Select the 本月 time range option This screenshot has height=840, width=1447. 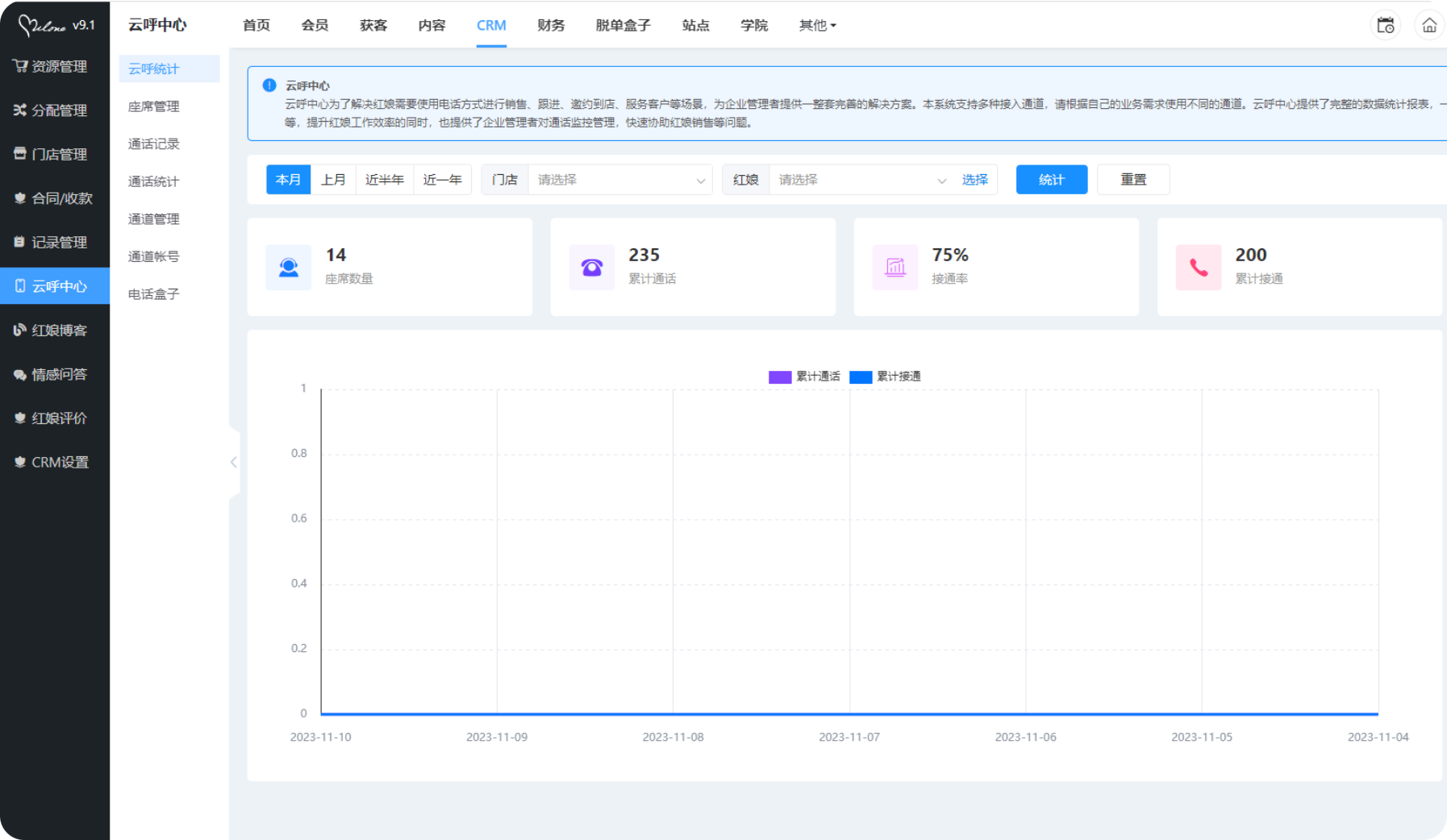tap(288, 180)
